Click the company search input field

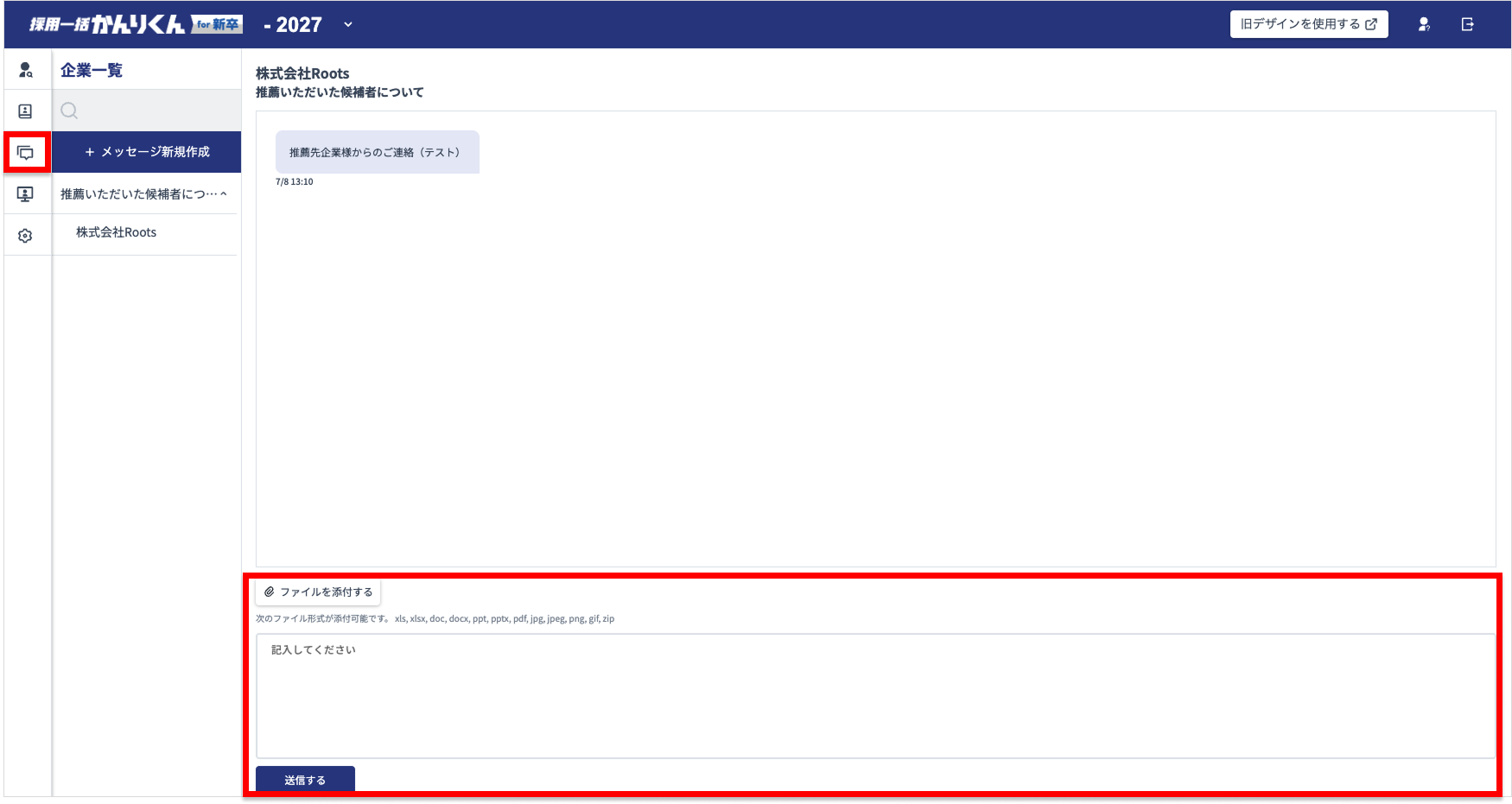coord(156,111)
